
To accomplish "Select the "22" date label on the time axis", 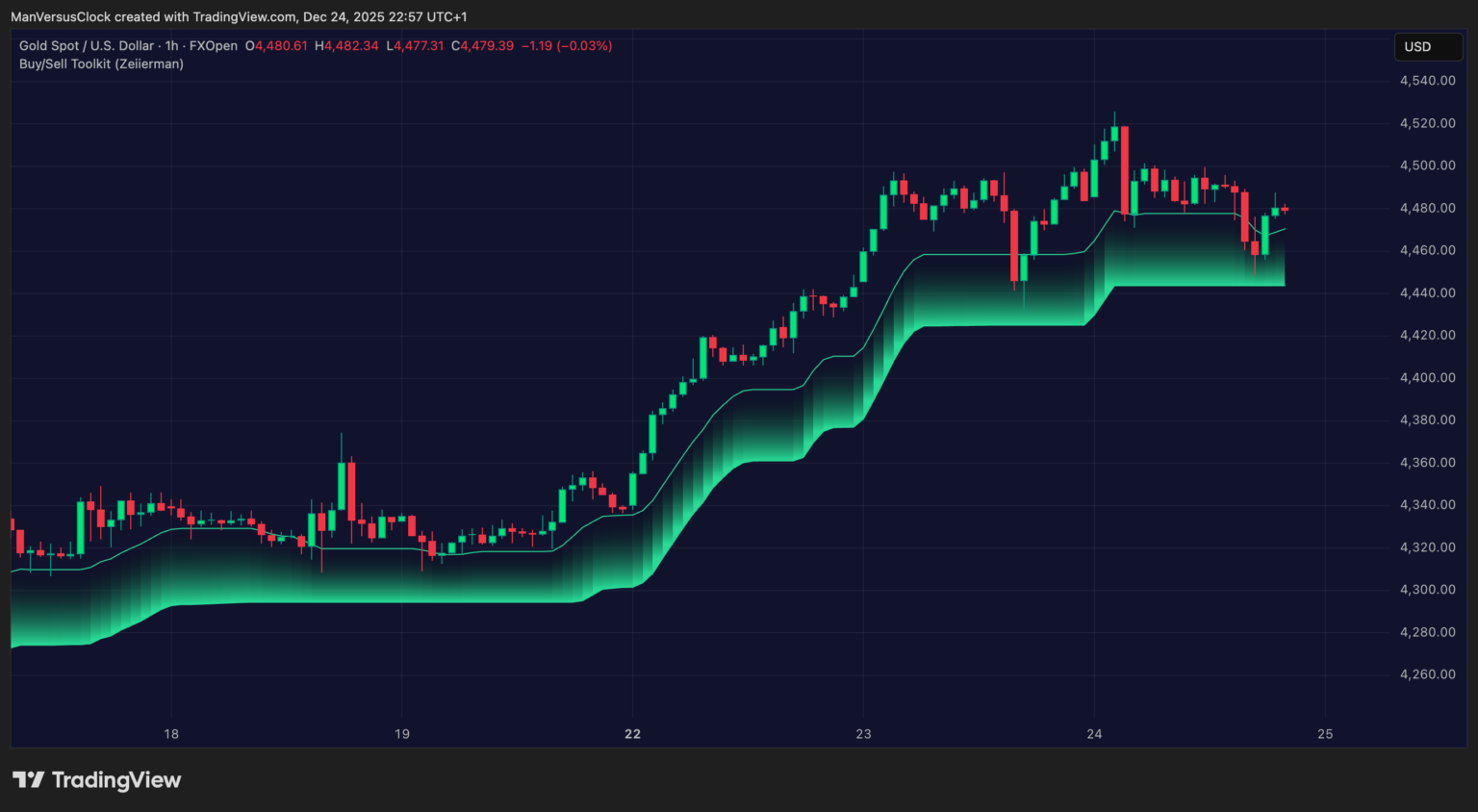I will 632,733.
